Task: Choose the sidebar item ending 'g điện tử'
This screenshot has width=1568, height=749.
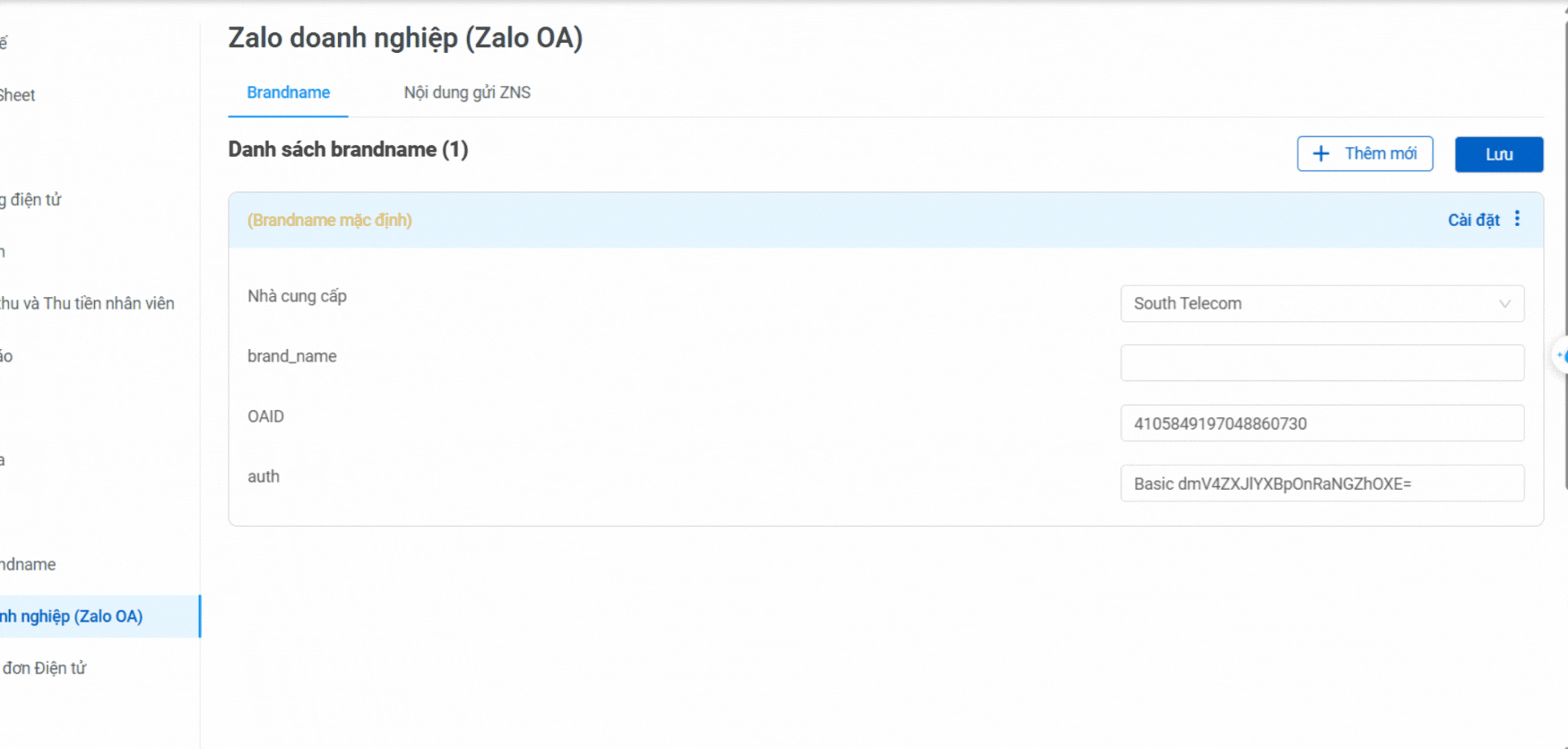Action: tap(31, 200)
